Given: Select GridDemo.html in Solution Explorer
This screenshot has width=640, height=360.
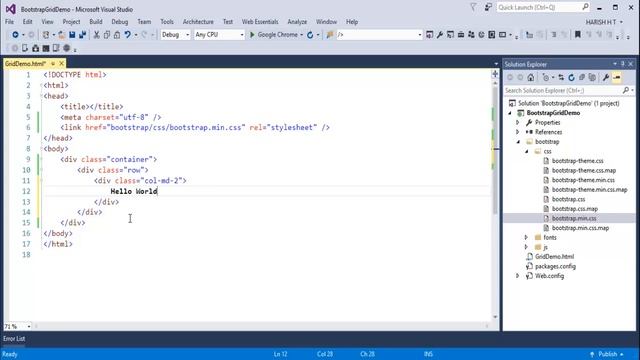Looking at the screenshot, I should [554, 257].
